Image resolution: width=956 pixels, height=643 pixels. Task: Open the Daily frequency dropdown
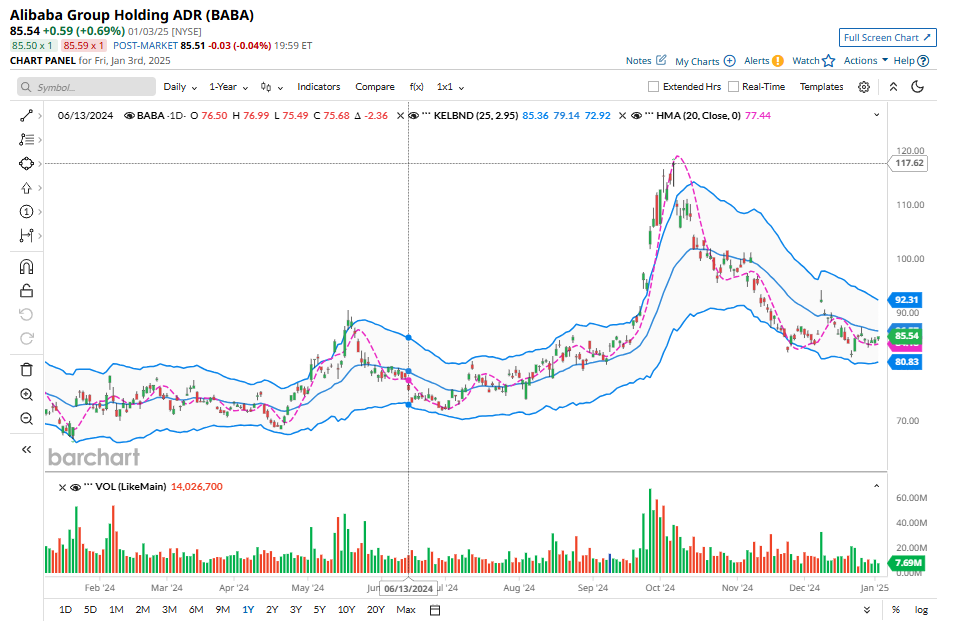[x=180, y=87]
